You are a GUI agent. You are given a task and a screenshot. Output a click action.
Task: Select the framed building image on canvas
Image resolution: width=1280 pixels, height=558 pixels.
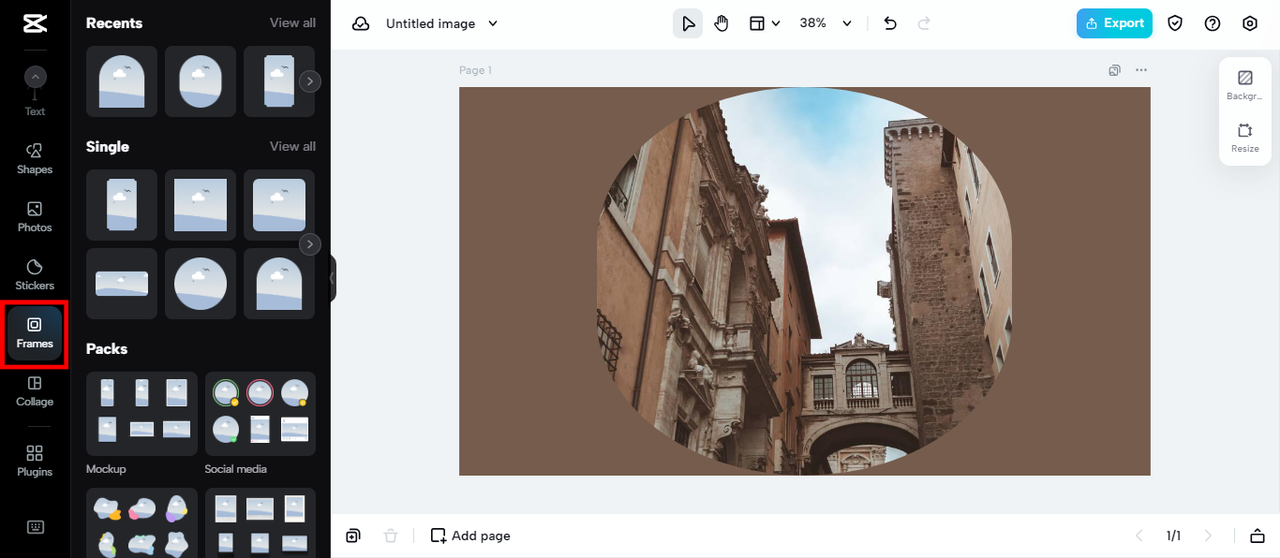804,281
